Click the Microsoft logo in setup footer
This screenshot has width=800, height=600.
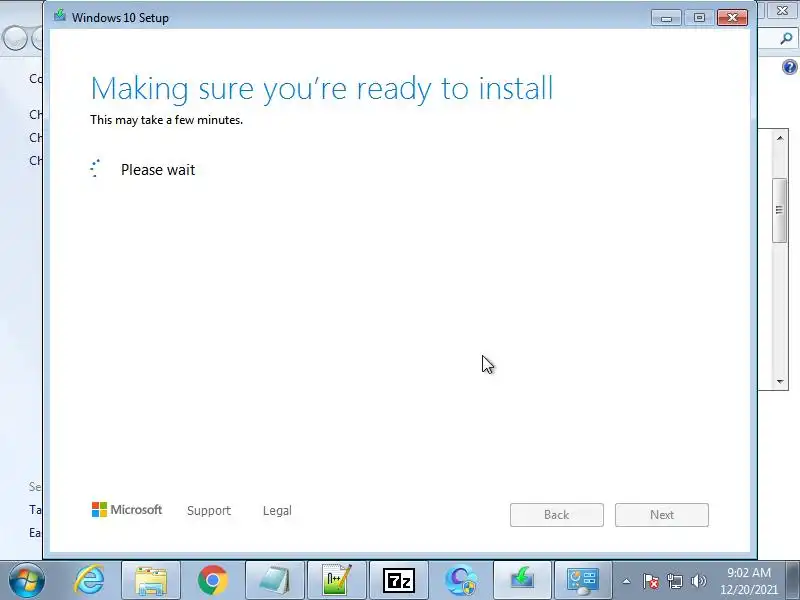[127, 509]
